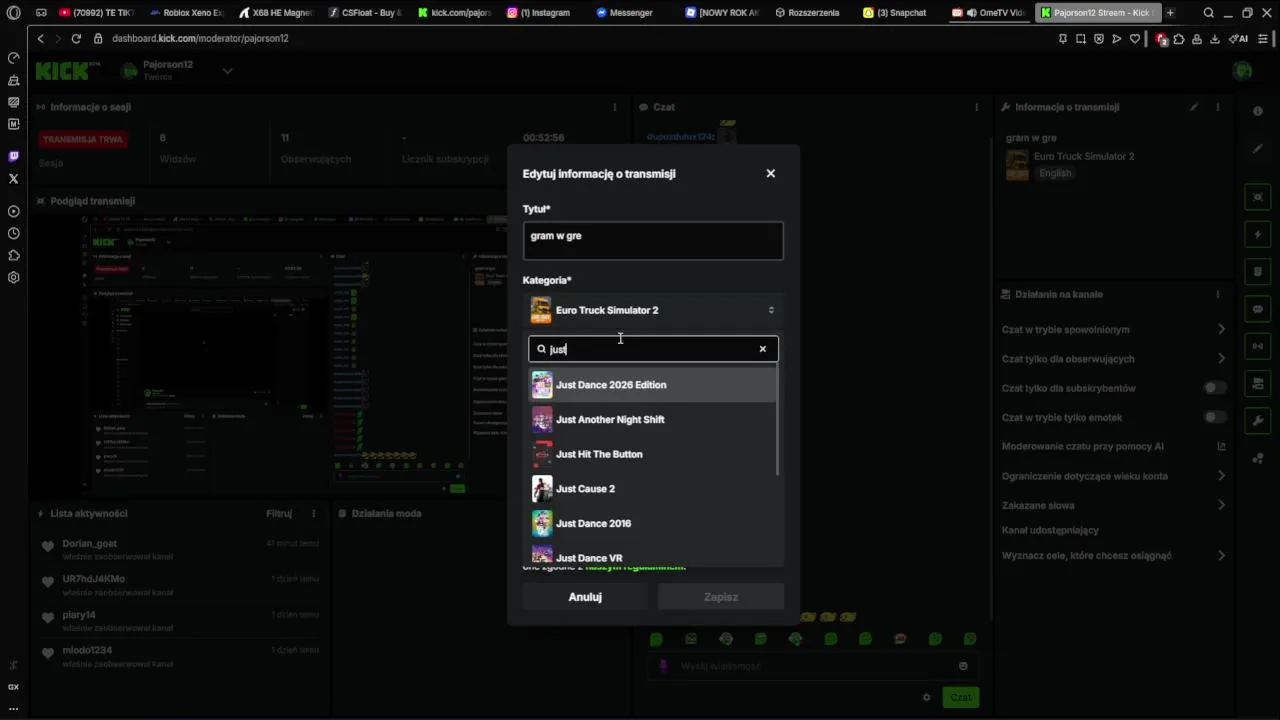1280x720 pixels.
Task: Close the Edytuj informację o transmisji dialog
Action: click(770, 173)
